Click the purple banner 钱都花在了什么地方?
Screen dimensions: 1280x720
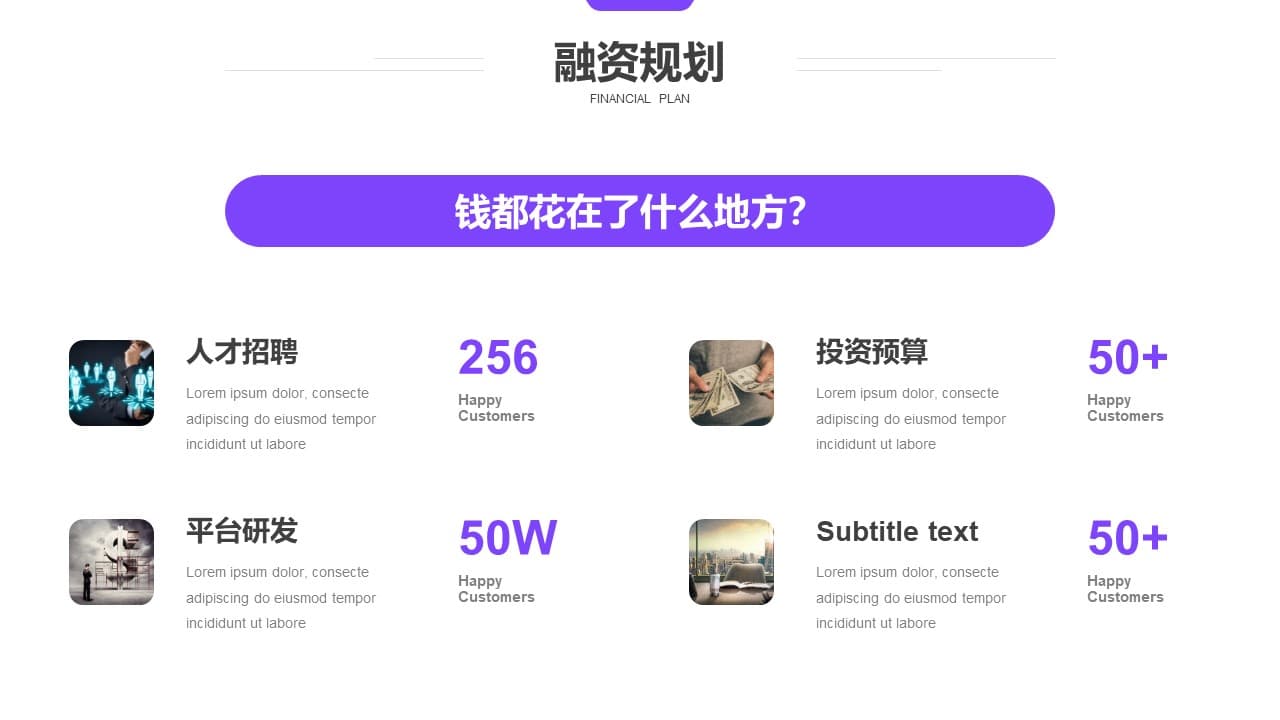(x=640, y=211)
